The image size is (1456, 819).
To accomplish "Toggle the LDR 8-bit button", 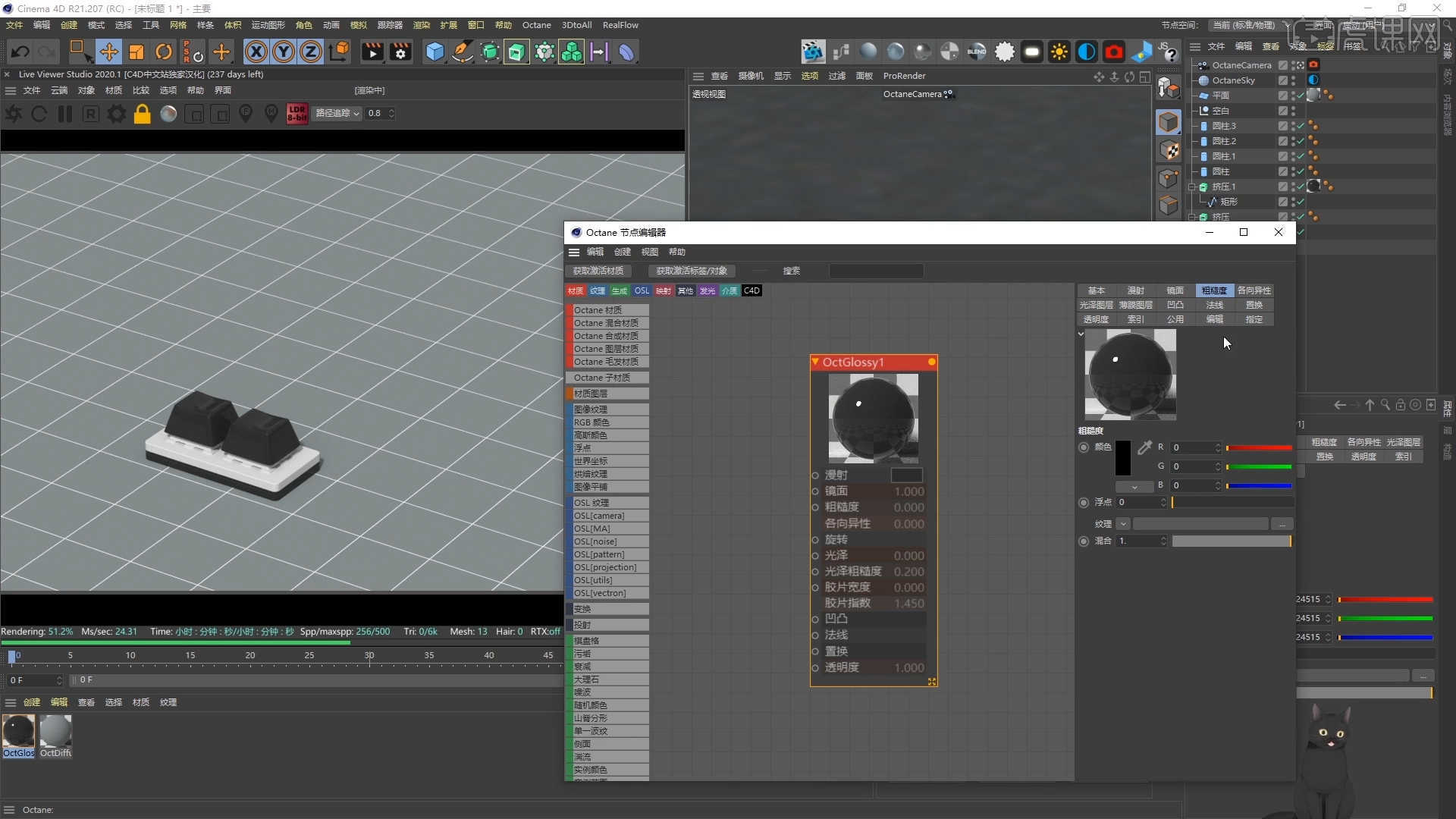I will tap(297, 114).
